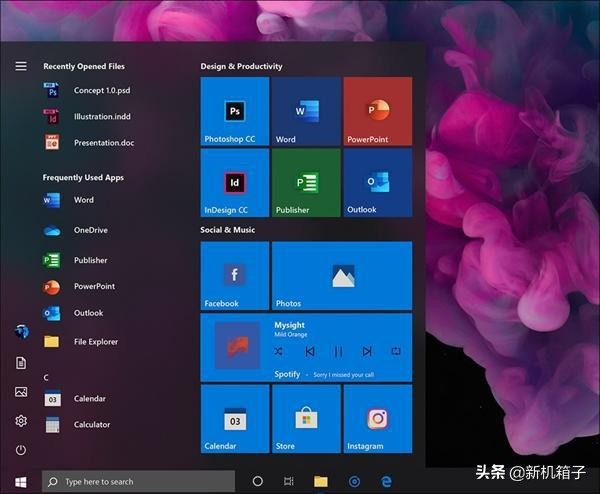Launch the Instagram tile
Image resolution: width=600 pixels, height=494 pixels.
tap(378, 419)
